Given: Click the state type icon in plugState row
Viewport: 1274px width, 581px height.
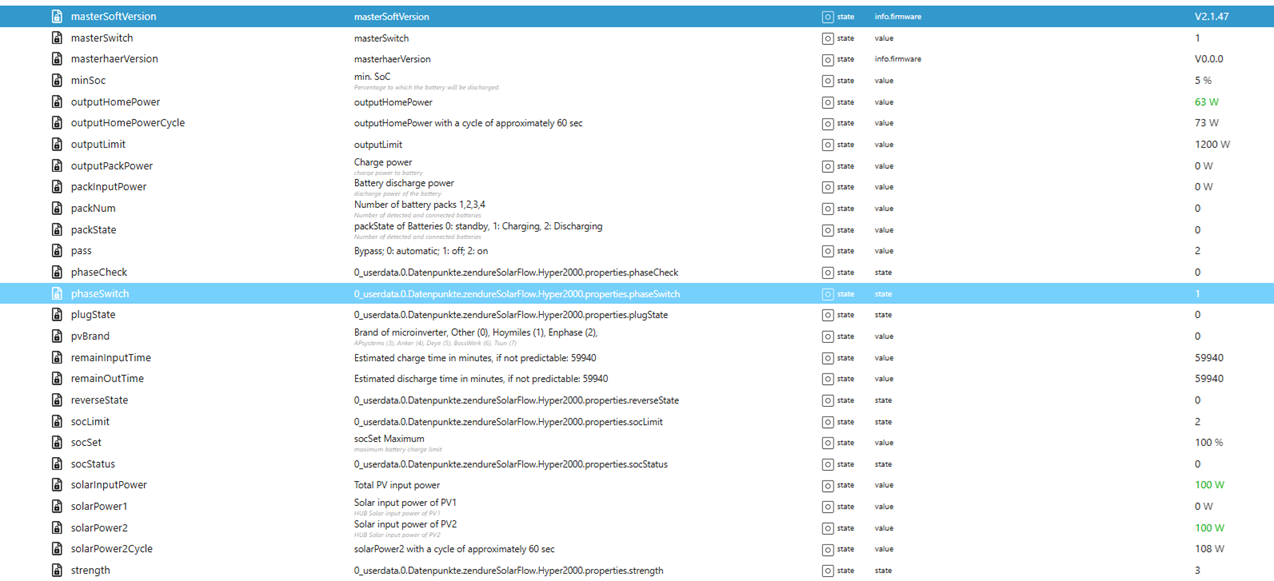Looking at the screenshot, I should click(827, 315).
